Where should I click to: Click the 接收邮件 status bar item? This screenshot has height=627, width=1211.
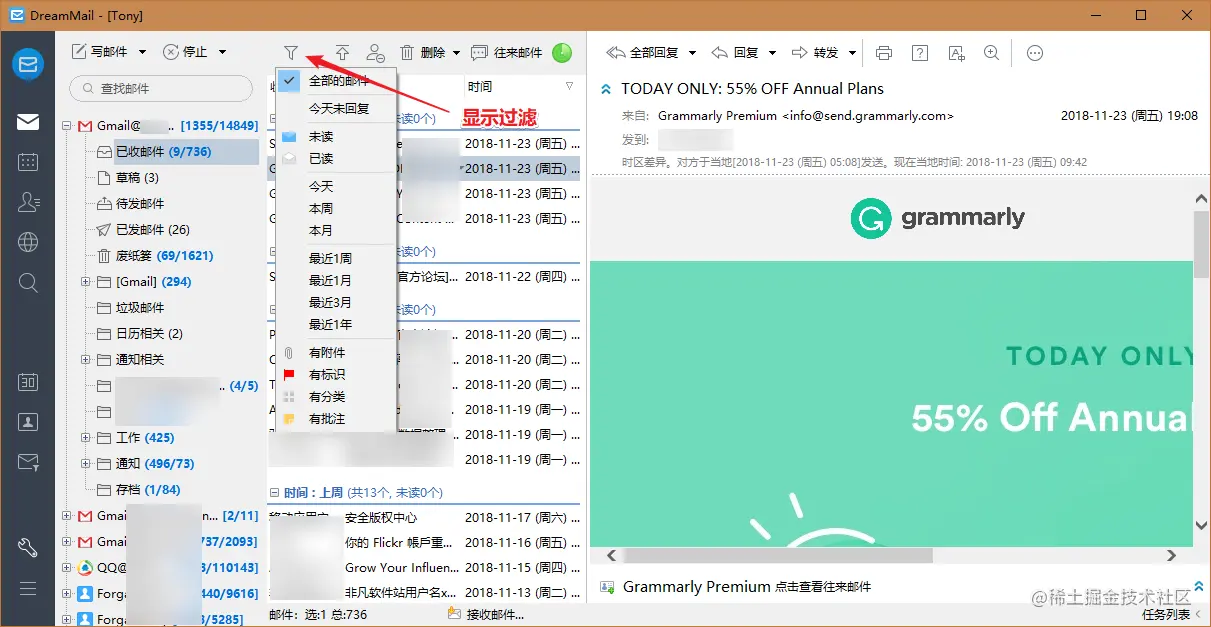click(486, 615)
